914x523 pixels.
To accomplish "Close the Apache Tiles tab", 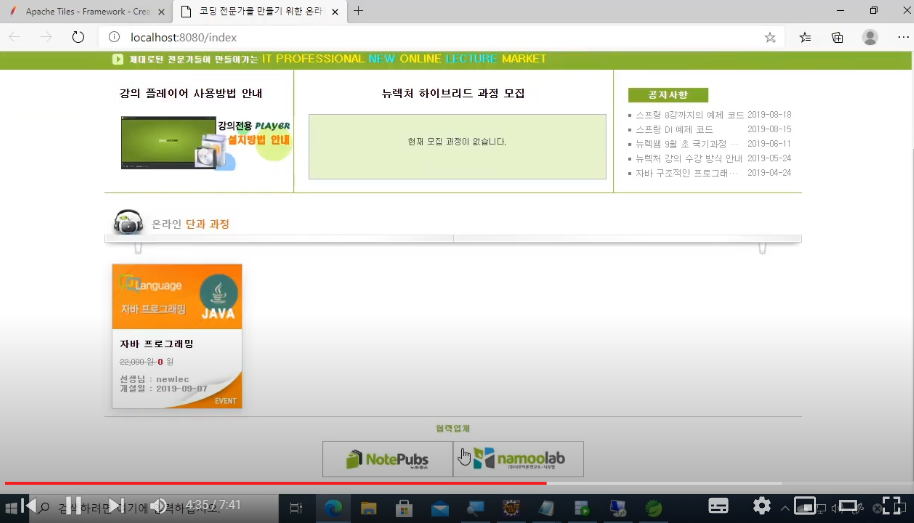I will [161, 12].
